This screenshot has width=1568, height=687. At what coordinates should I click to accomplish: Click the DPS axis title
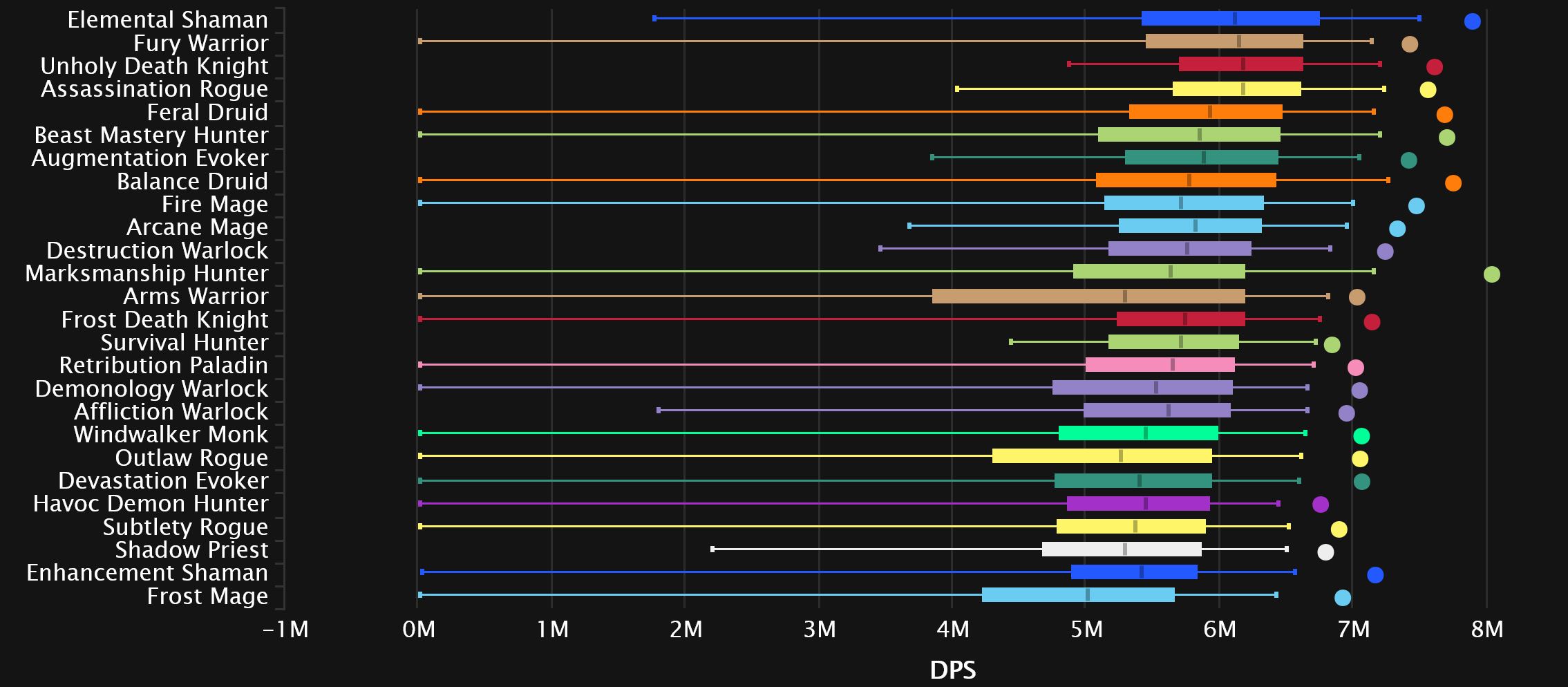click(x=952, y=670)
